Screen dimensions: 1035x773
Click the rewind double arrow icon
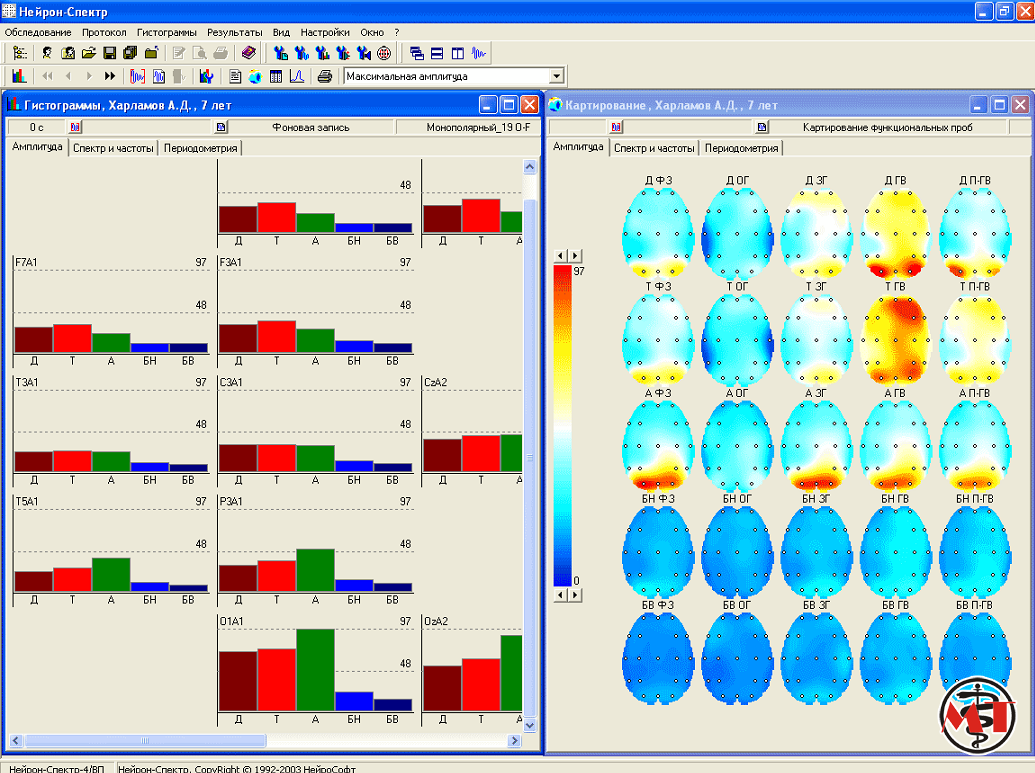(x=48, y=76)
